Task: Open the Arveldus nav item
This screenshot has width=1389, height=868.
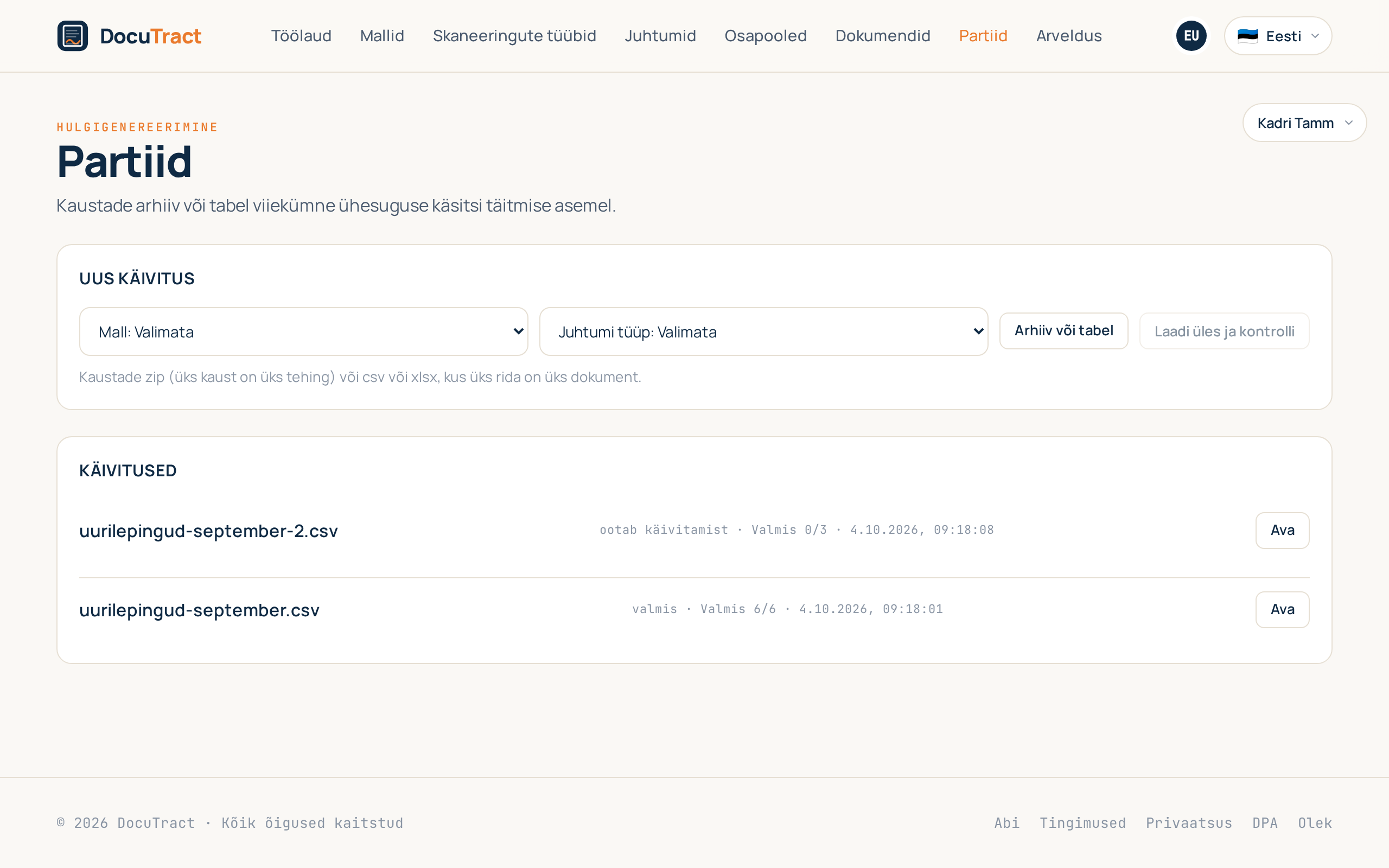Action: pos(1069,36)
